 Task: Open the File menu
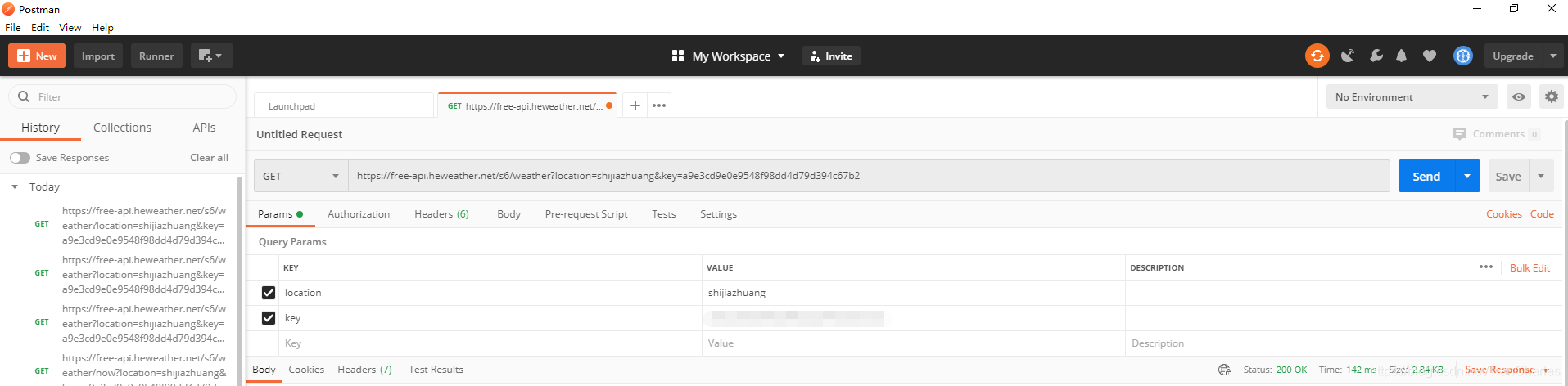(13, 27)
